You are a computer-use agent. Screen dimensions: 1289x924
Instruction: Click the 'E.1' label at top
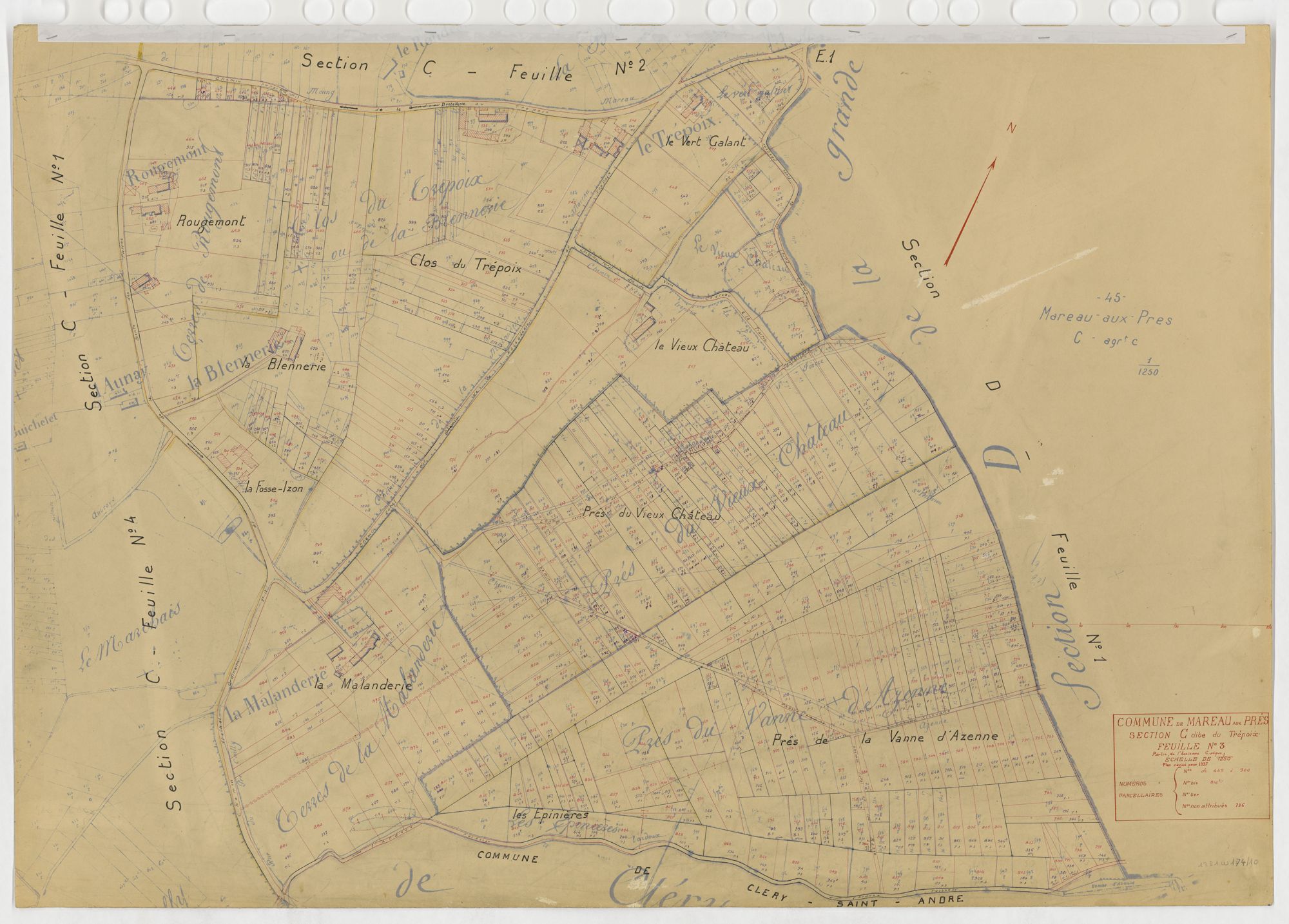[x=825, y=57]
